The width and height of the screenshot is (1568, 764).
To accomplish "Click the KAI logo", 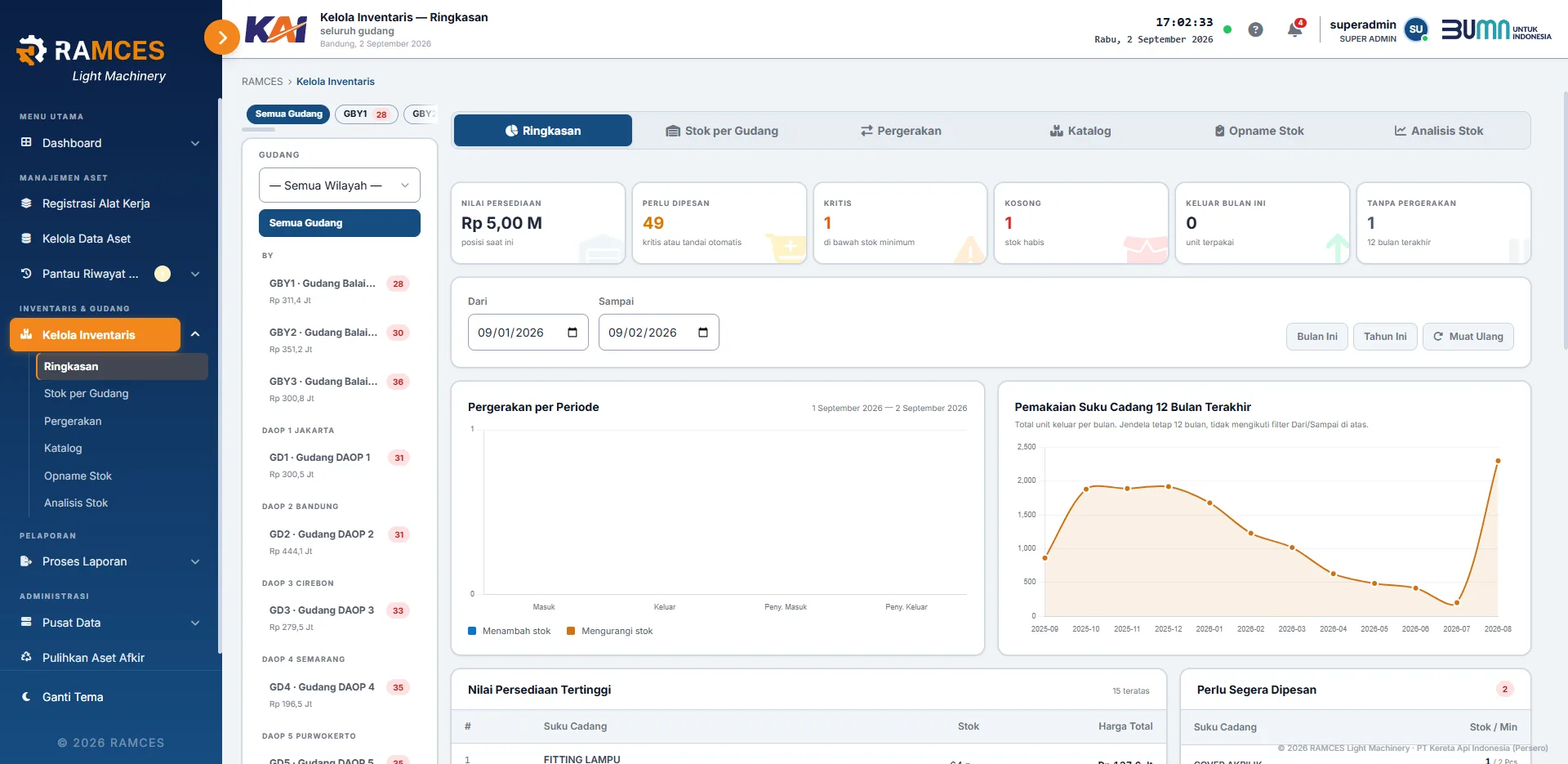I will [x=276, y=30].
